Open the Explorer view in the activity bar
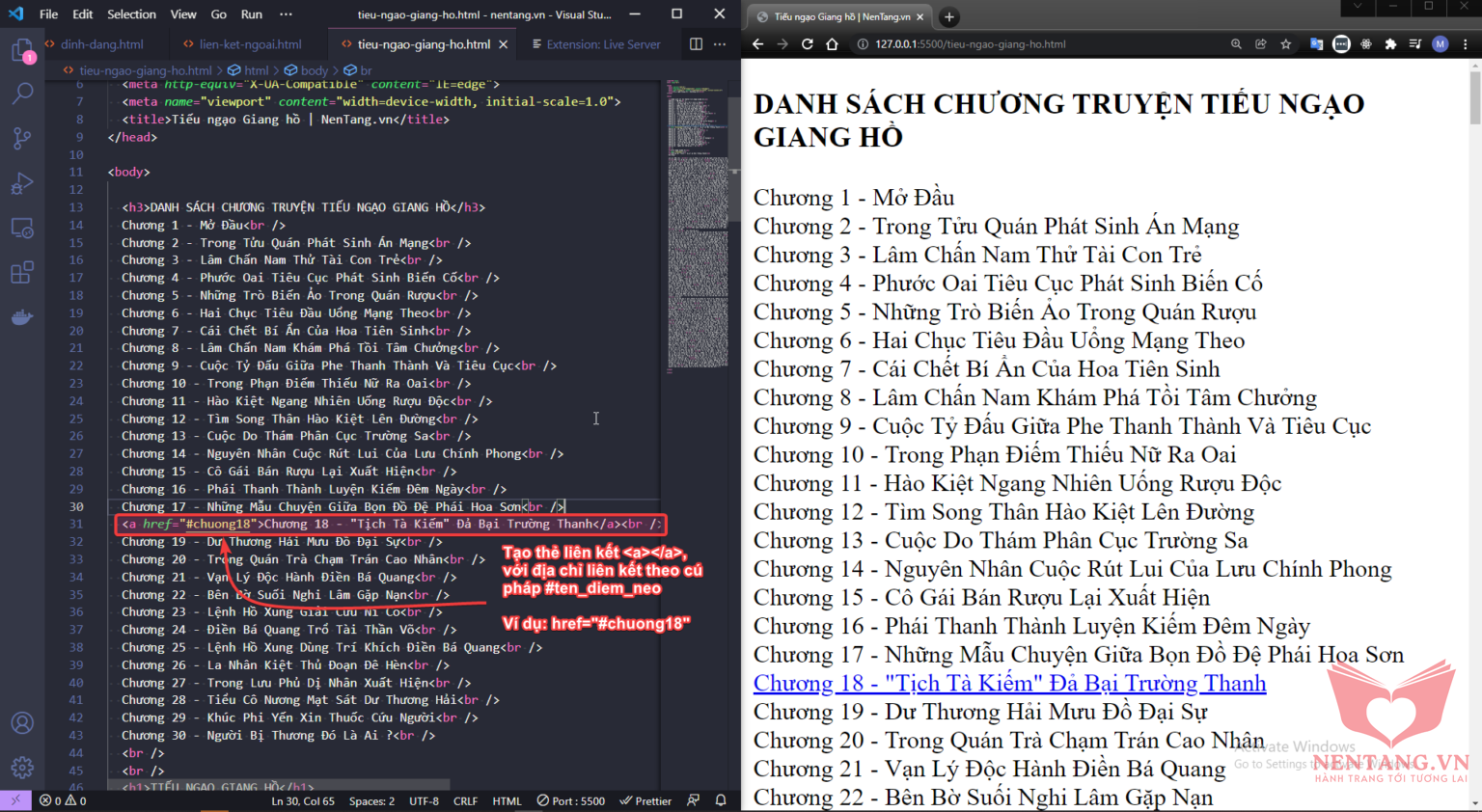The image size is (1482, 812). point(21,50)
